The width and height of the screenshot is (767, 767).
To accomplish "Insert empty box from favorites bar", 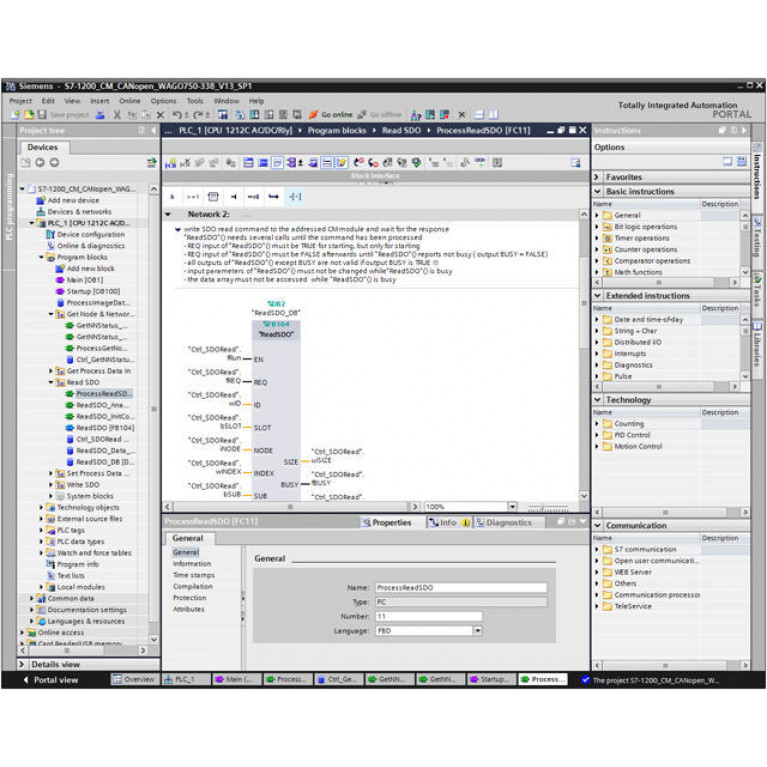I will pyautogui.click(x=213, y=197).
